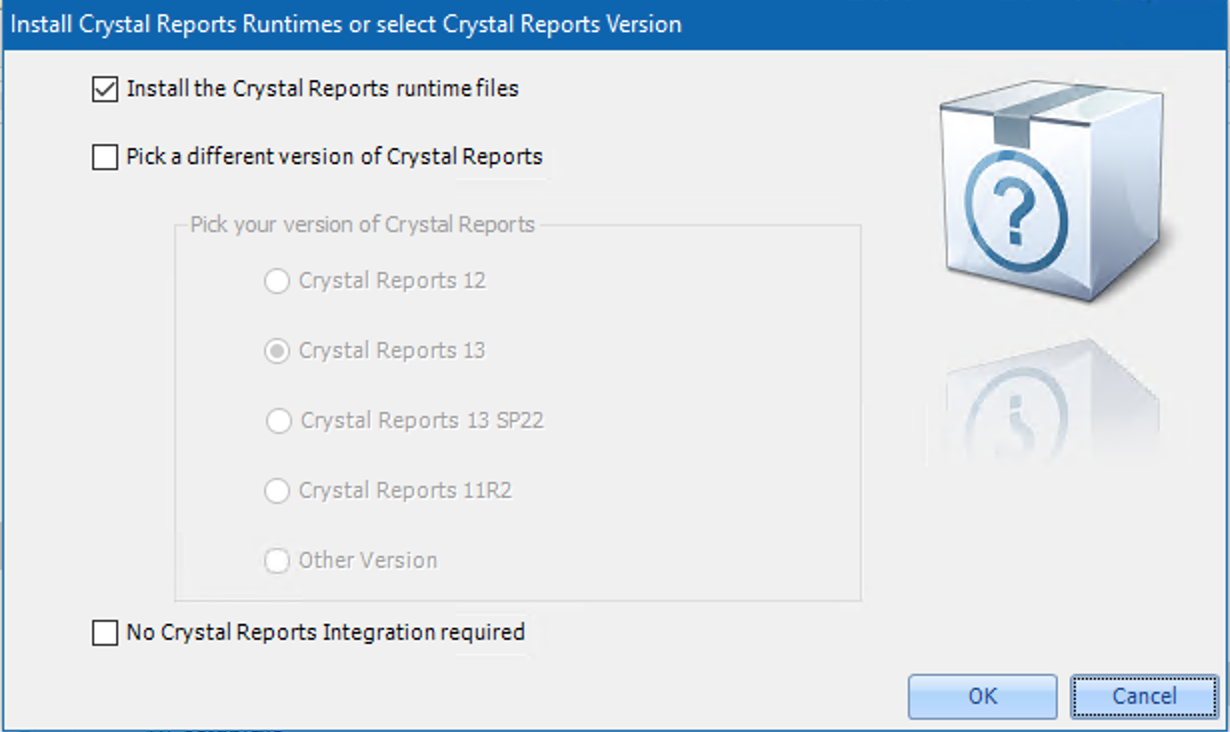Click the 'Install the Crystal Reports runtime files' label text

pos(322,89)
